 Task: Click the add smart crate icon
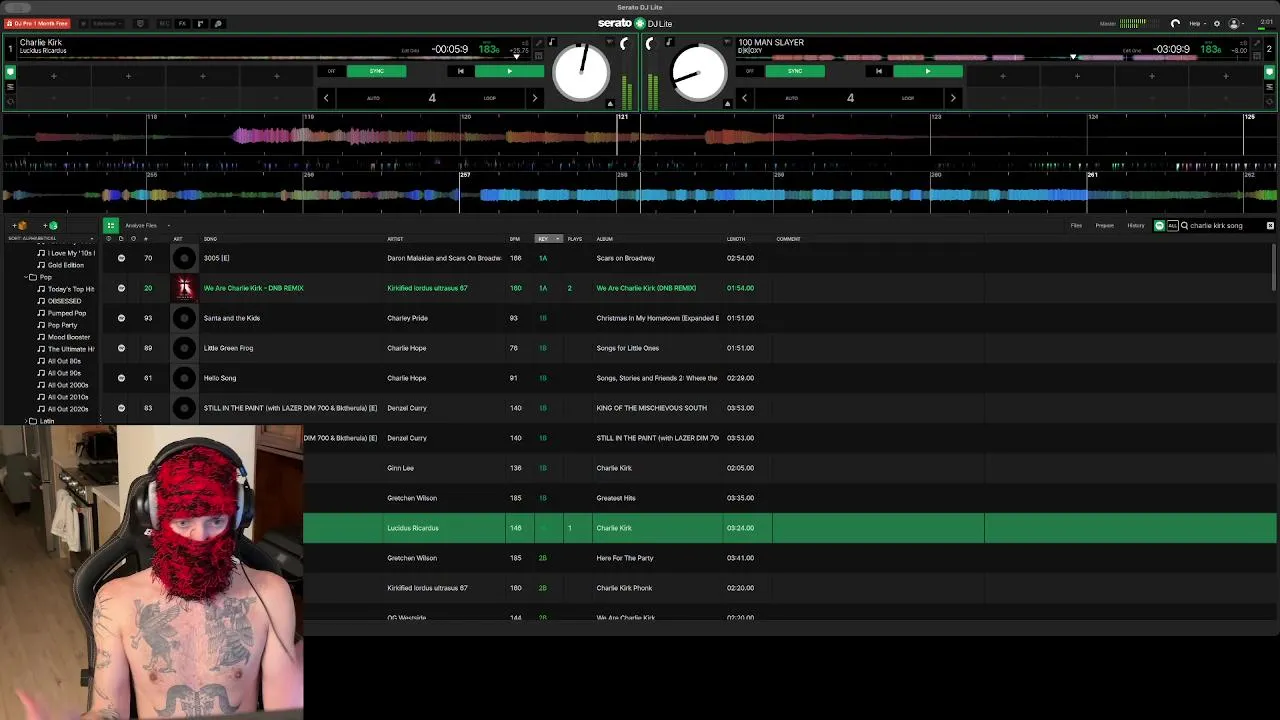[x=50, y=226]
